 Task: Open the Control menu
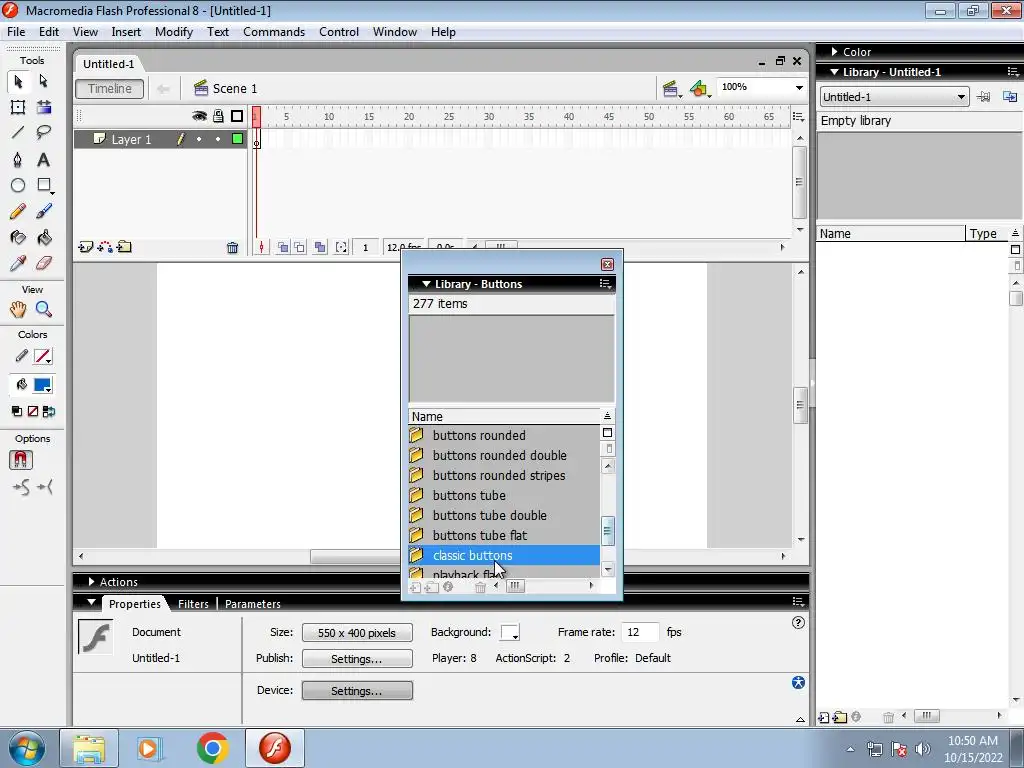tap(339, 32)
